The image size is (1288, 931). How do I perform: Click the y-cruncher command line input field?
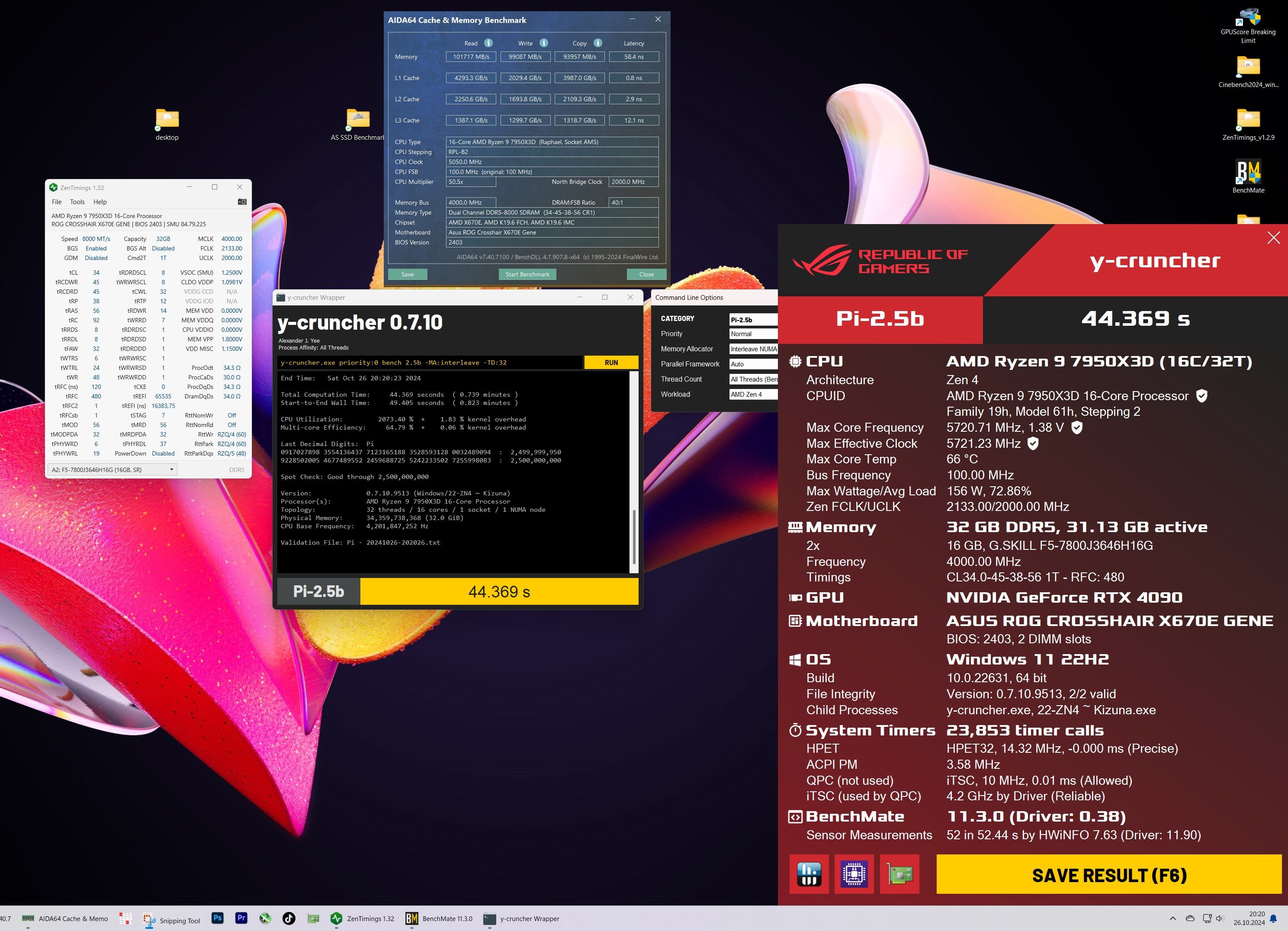point(429,363)
